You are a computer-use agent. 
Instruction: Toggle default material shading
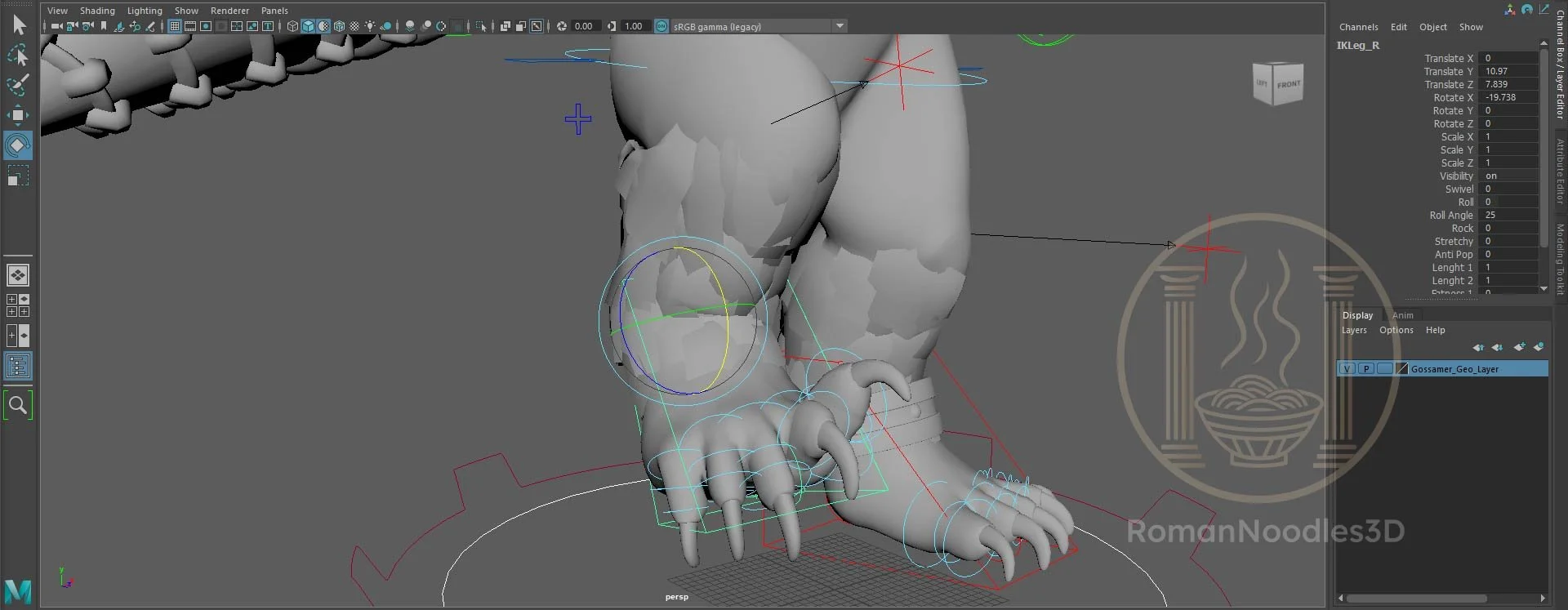323,26
